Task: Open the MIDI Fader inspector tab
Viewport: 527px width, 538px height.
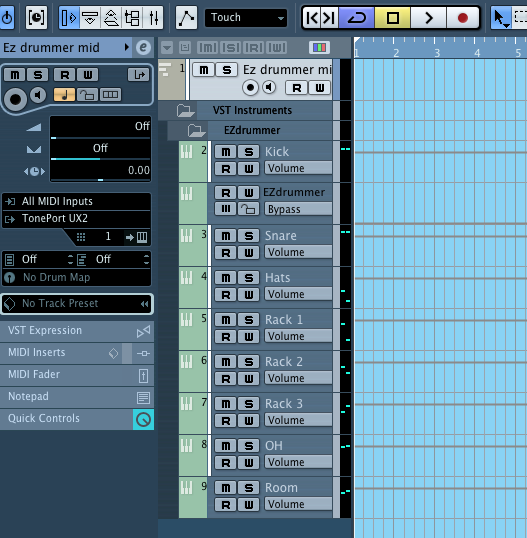Action: 77,375
